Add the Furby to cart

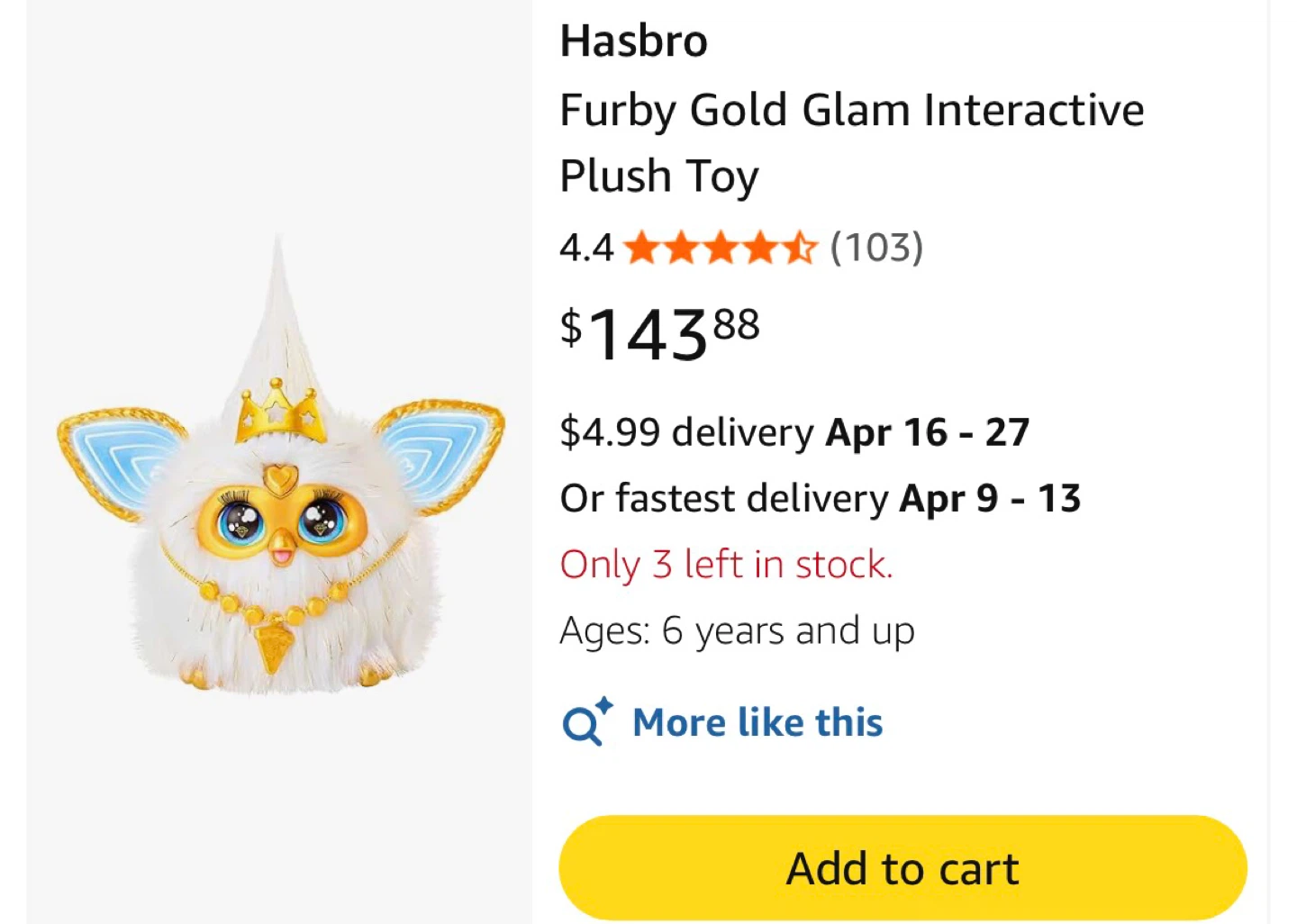click(x=902, y=868)
